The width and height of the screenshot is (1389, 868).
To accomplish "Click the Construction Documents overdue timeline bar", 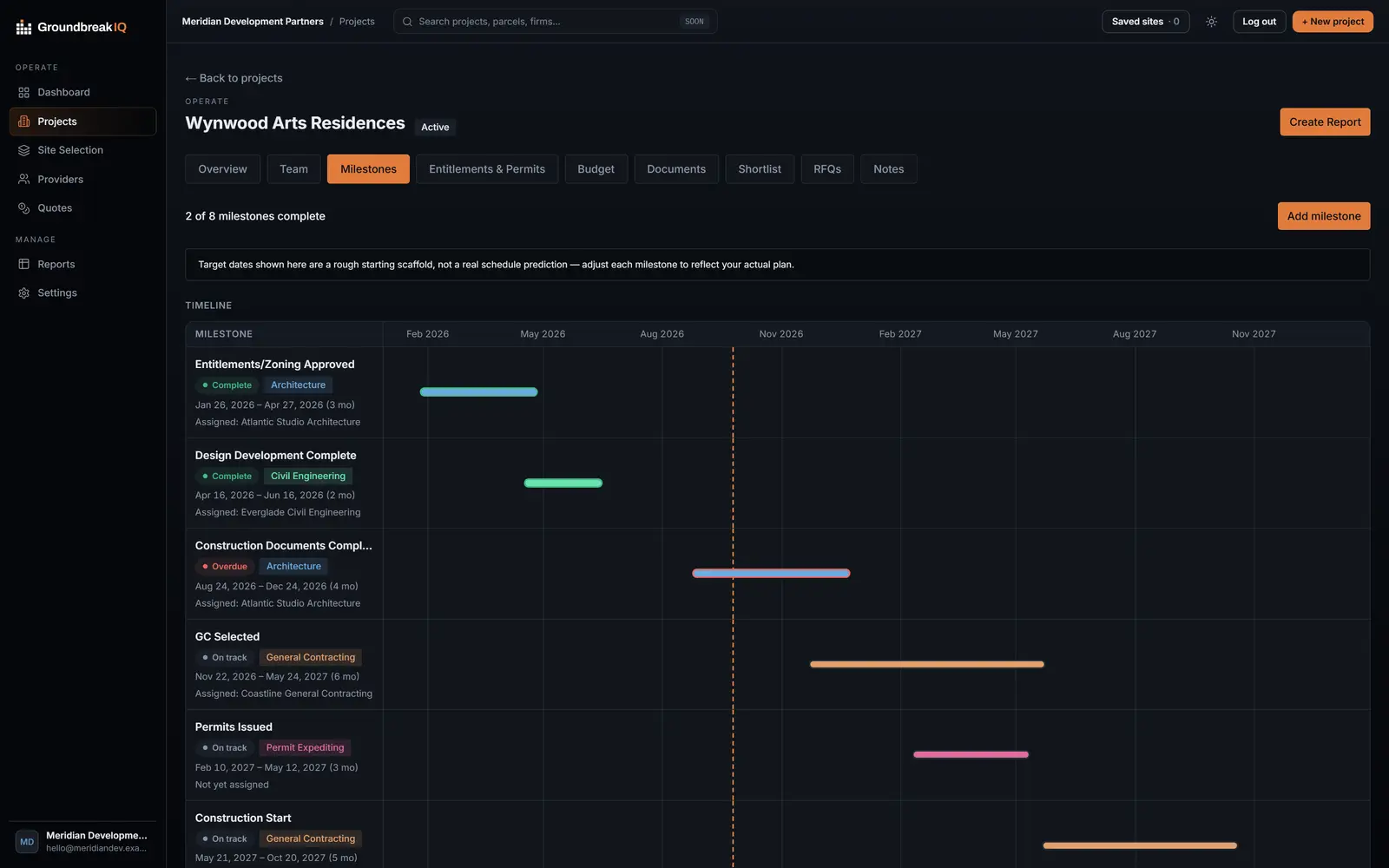I will click(x=771, y=574).
